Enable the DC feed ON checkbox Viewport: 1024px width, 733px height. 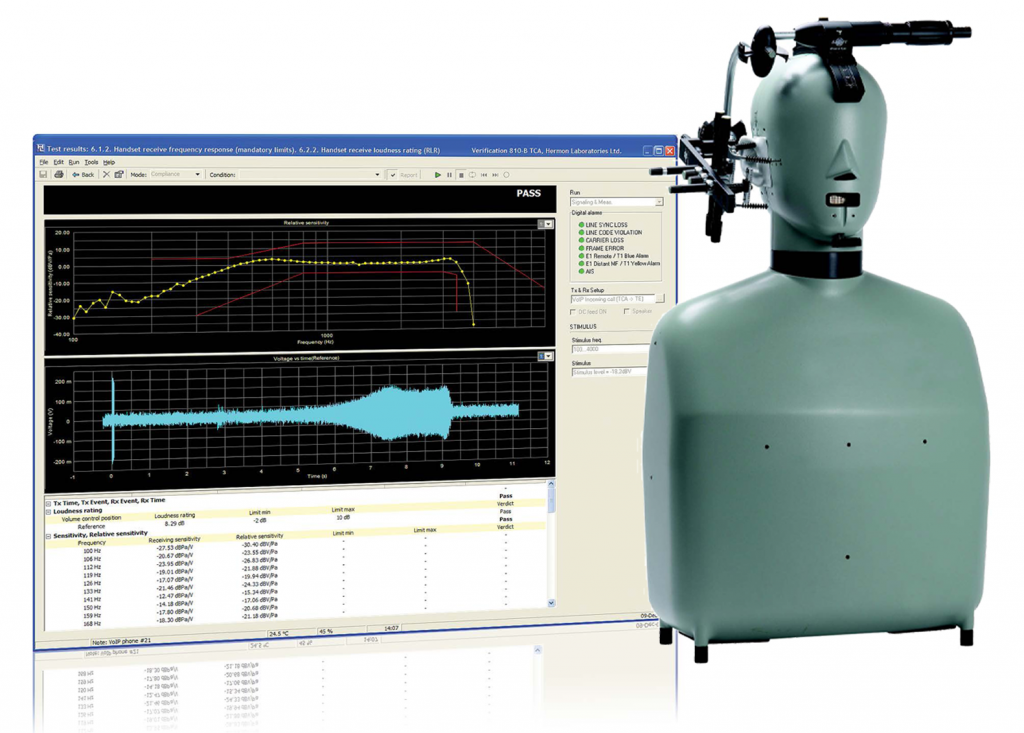pyautogui.click(x=573, y=312)
